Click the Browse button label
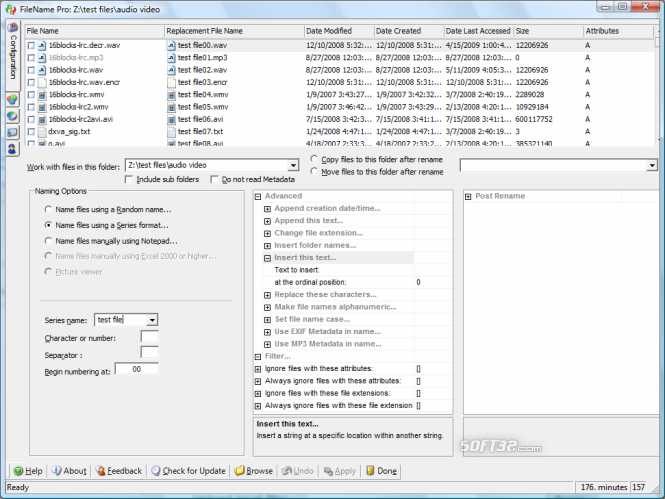 click(x=259, y=471)
